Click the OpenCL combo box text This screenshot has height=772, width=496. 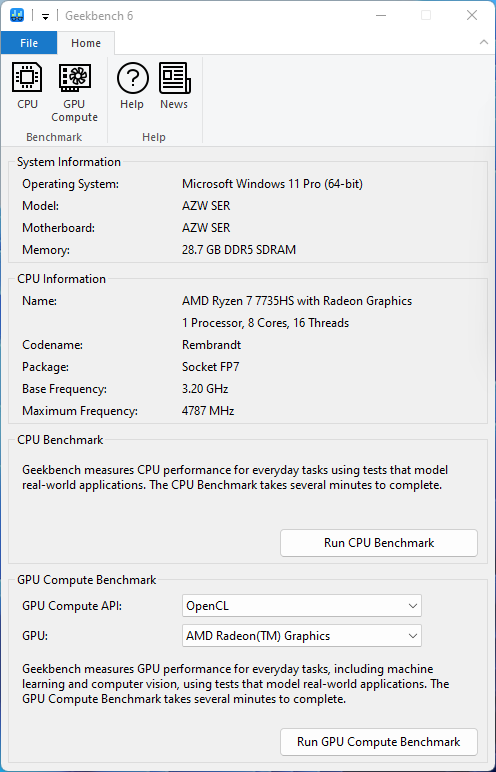click(x=207, y=606)
